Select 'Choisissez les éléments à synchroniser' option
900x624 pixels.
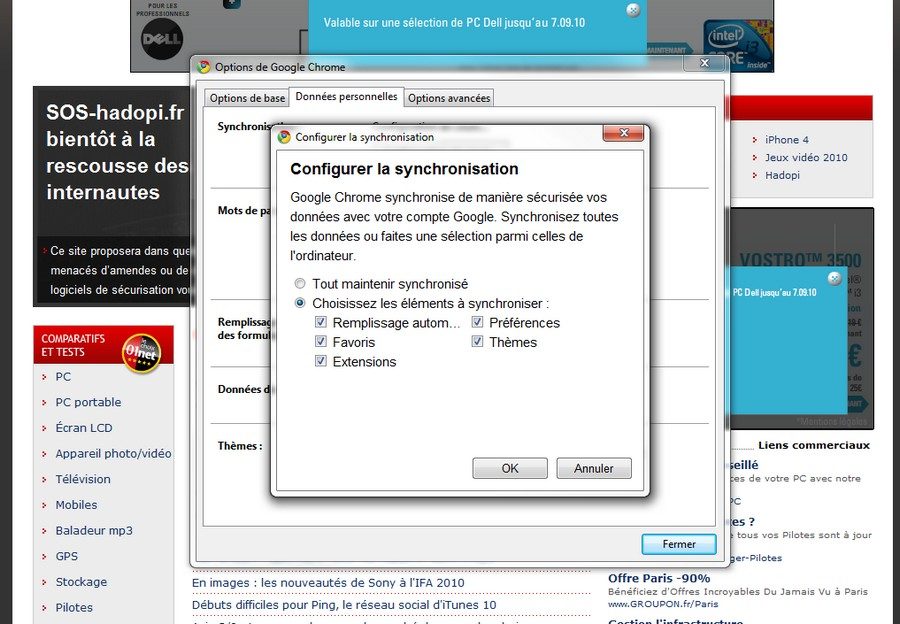[x=300, y=303]
